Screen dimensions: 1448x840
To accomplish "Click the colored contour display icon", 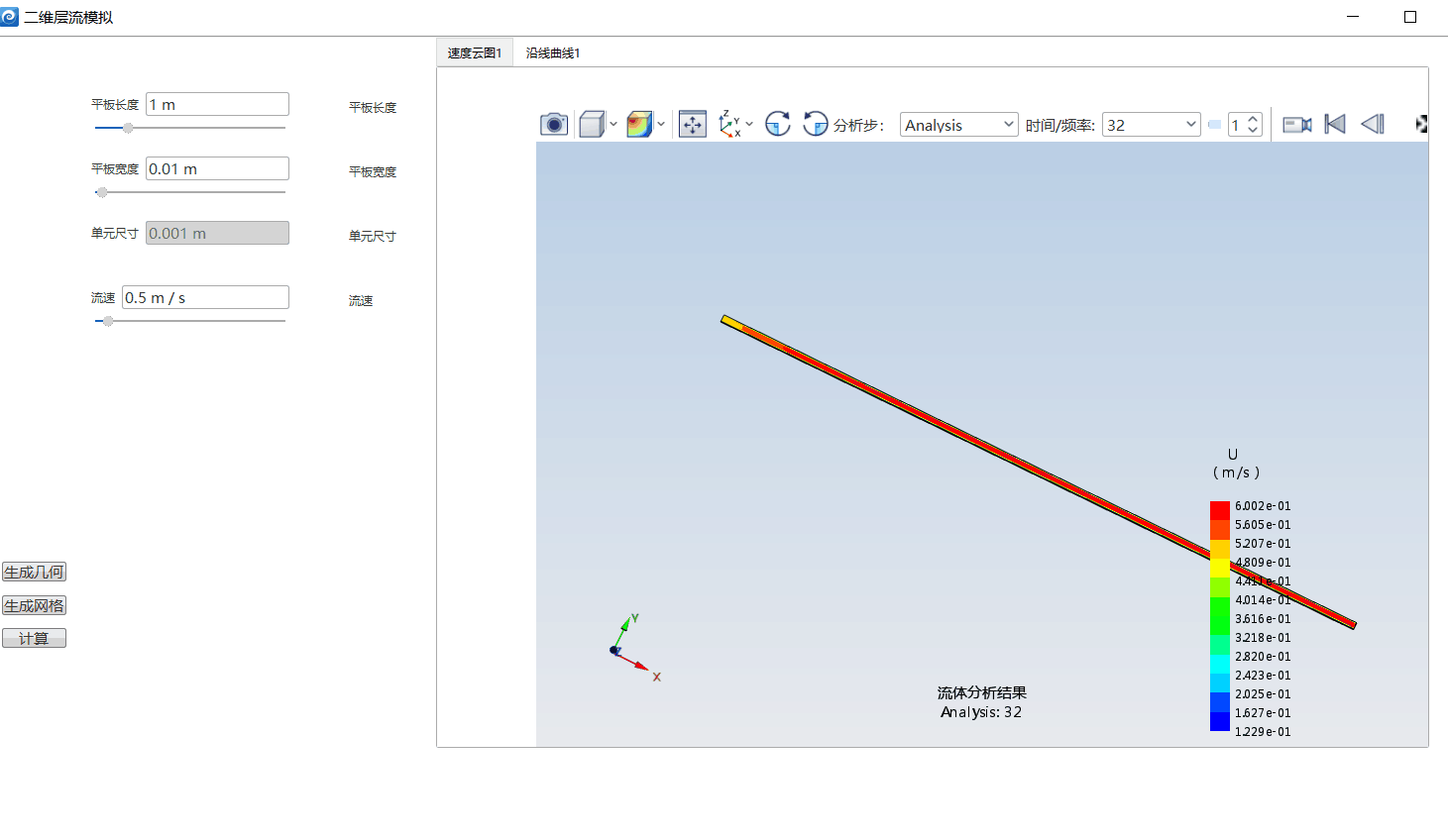I will 639,124.
